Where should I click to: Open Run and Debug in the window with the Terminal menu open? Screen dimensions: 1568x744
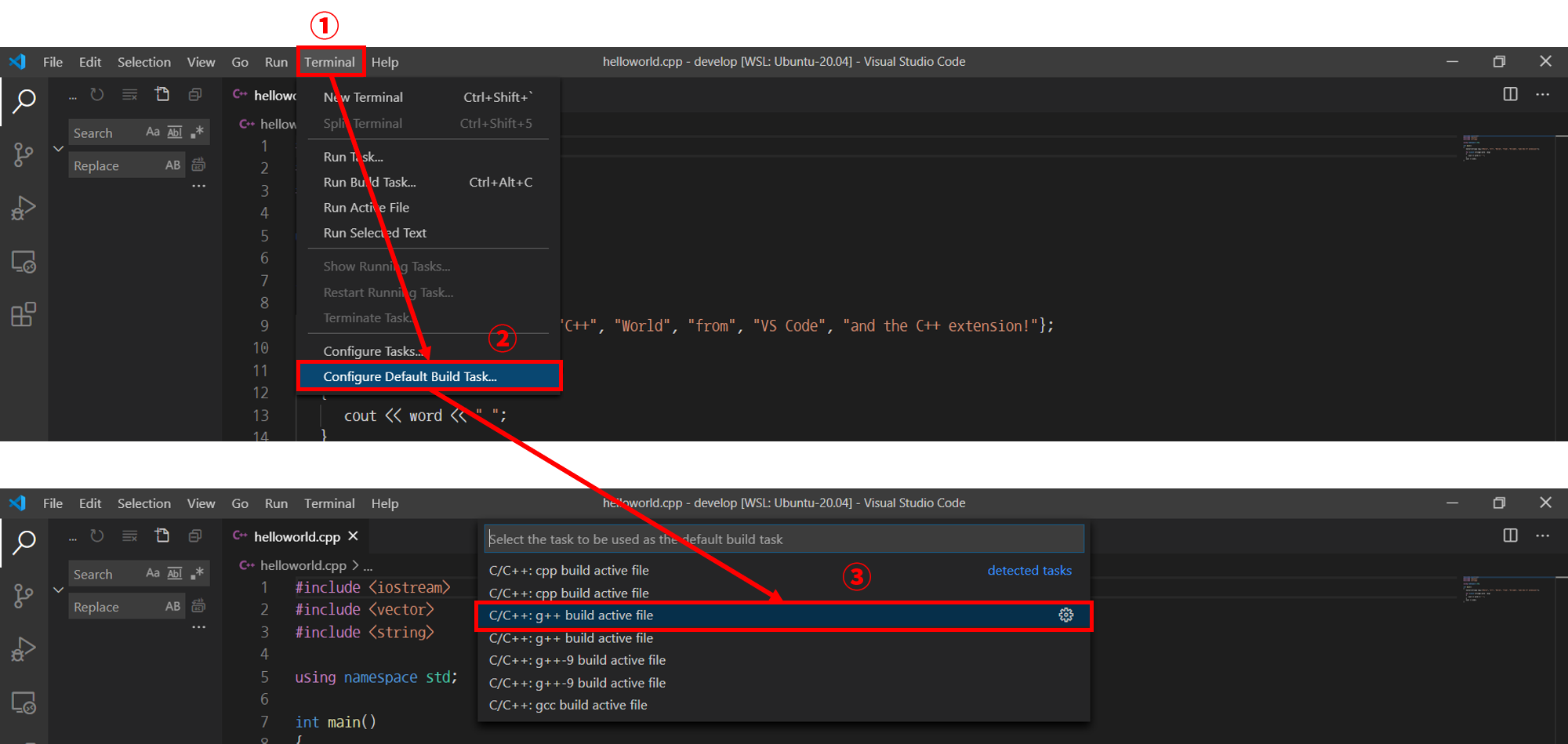pos(24,208)
